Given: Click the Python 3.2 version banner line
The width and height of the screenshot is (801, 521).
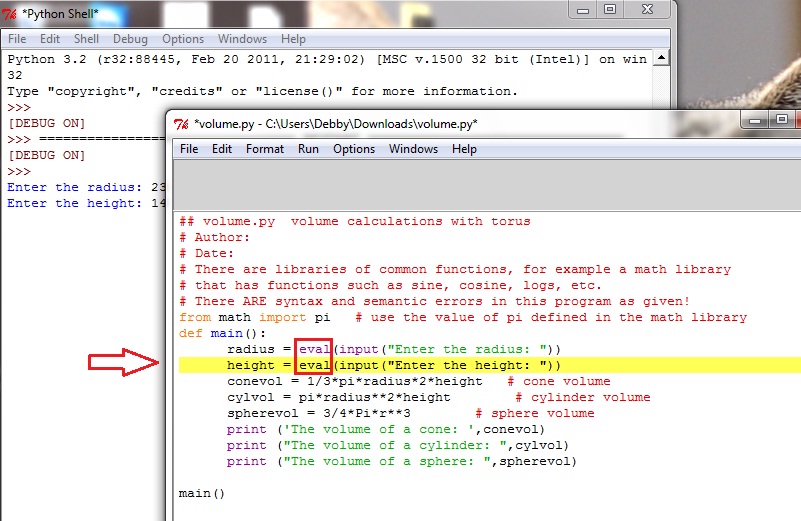Looking at the screenshot, I should pyautogui.click(x=327, y=59).
